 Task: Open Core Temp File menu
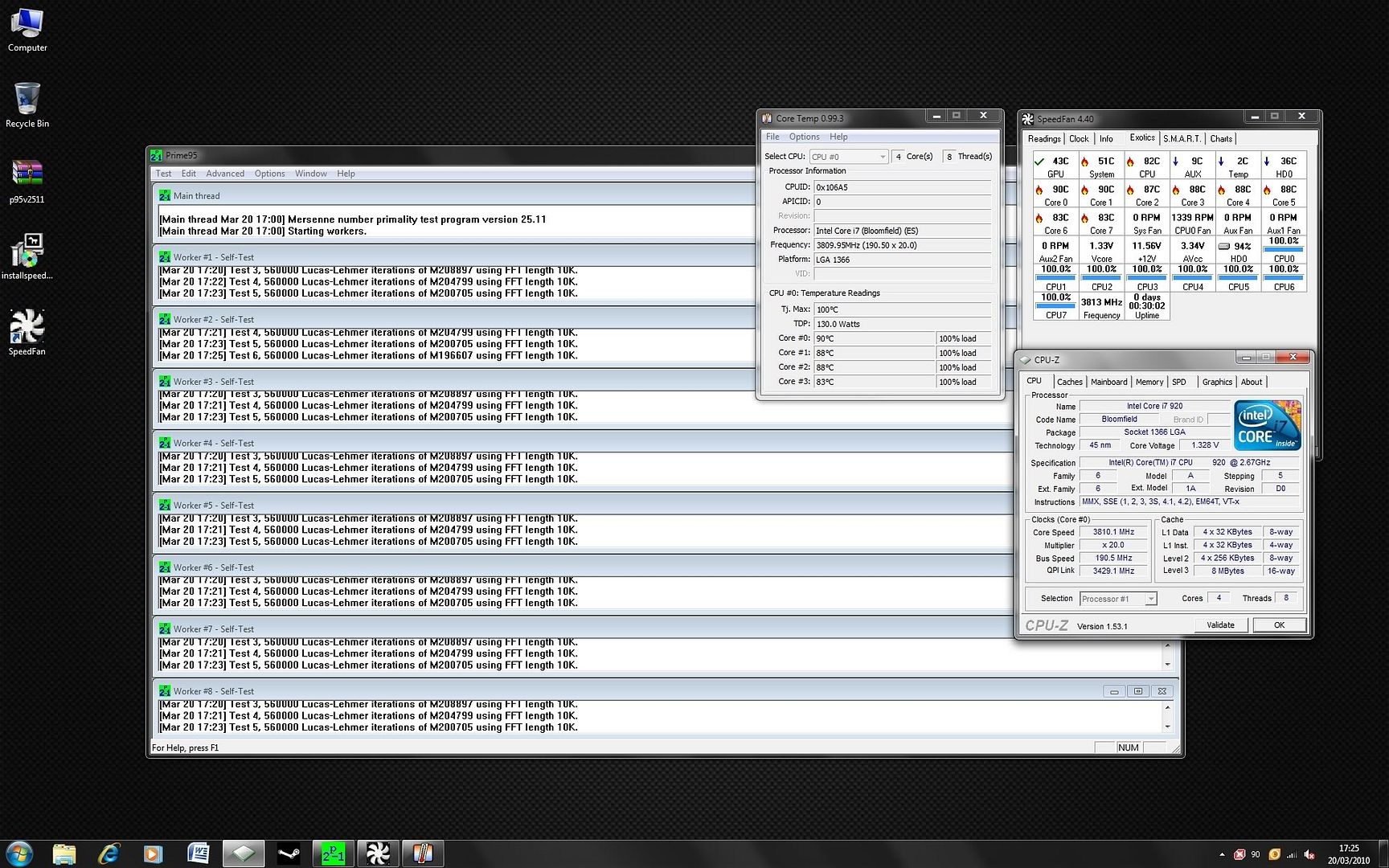pyautogui.click(x=772, y=137)
